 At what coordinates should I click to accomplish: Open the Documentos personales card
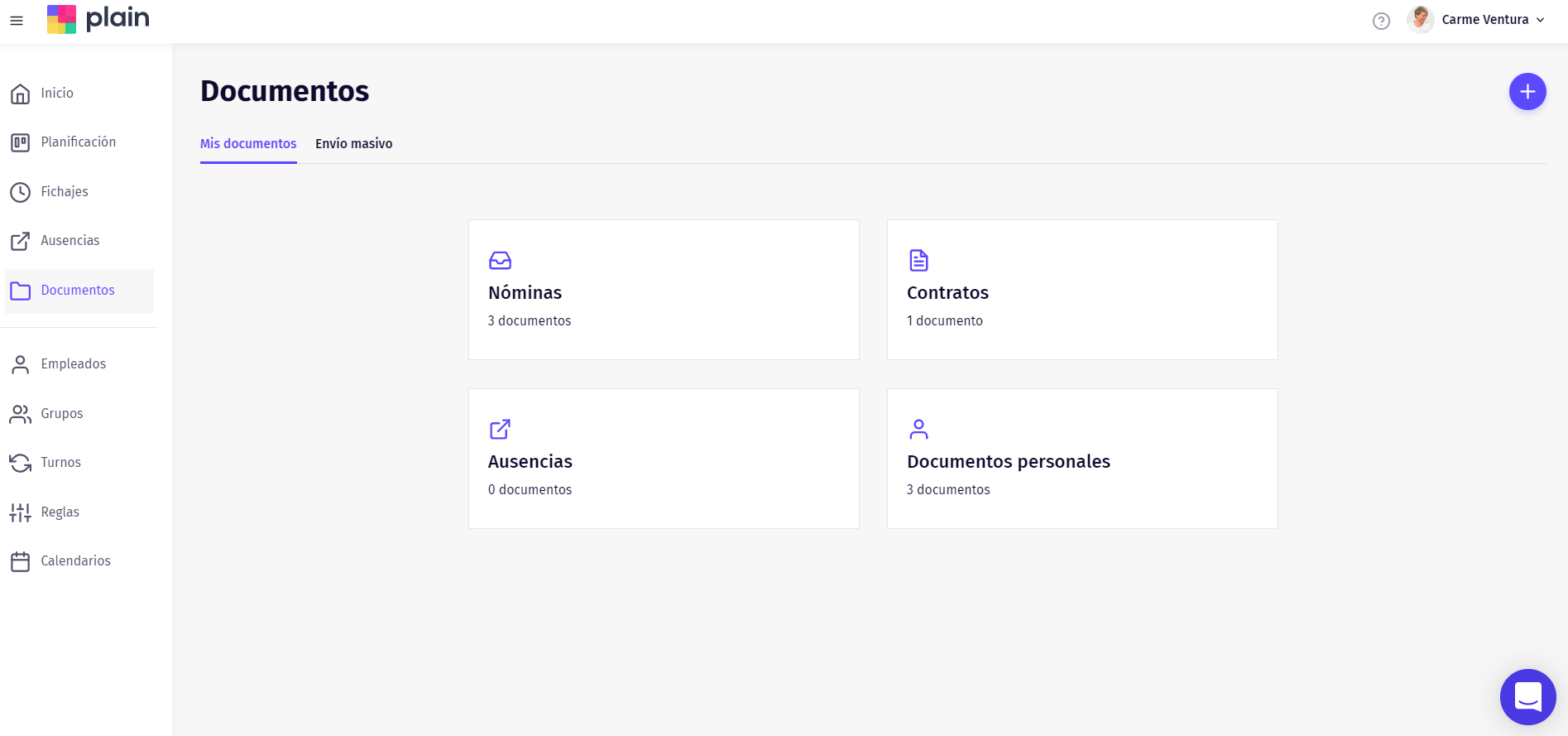point(1082,459)
